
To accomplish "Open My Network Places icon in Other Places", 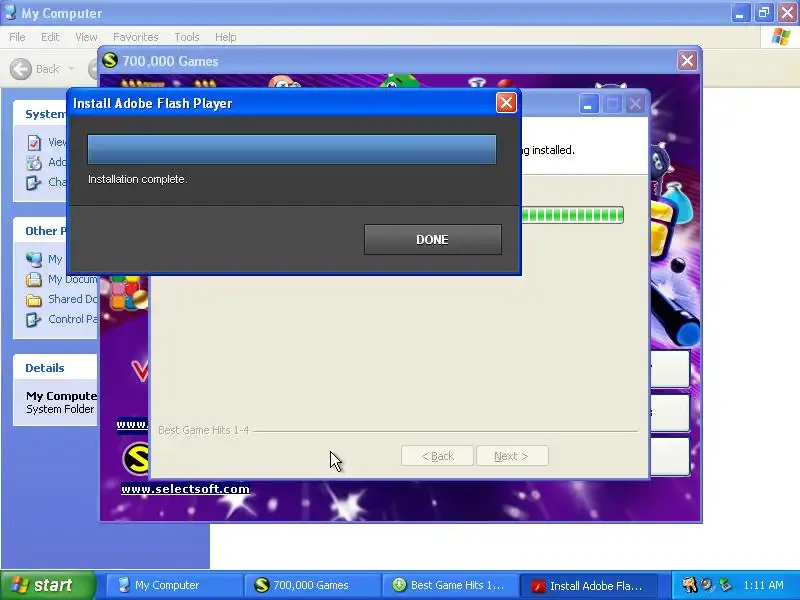I will coord(34,259).
